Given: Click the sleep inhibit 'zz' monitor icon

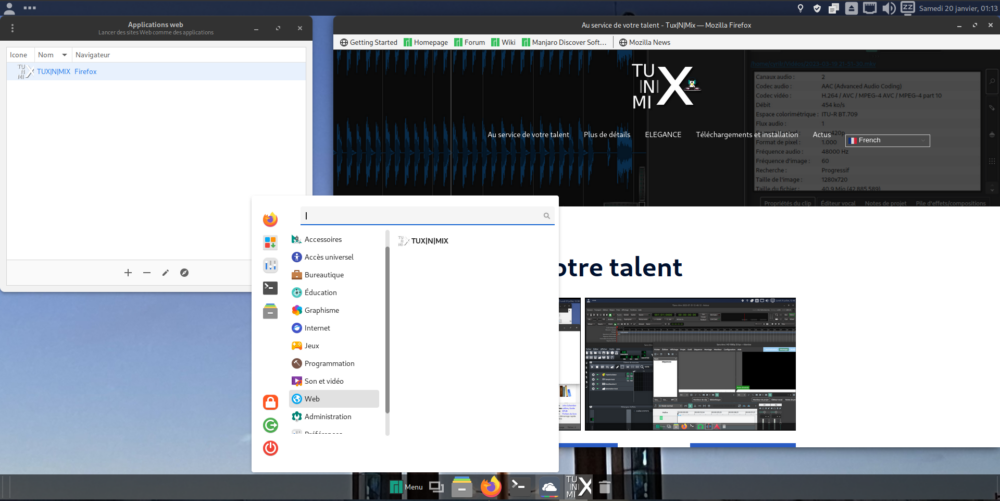Looking at the screenshot, I should point(908,8).
